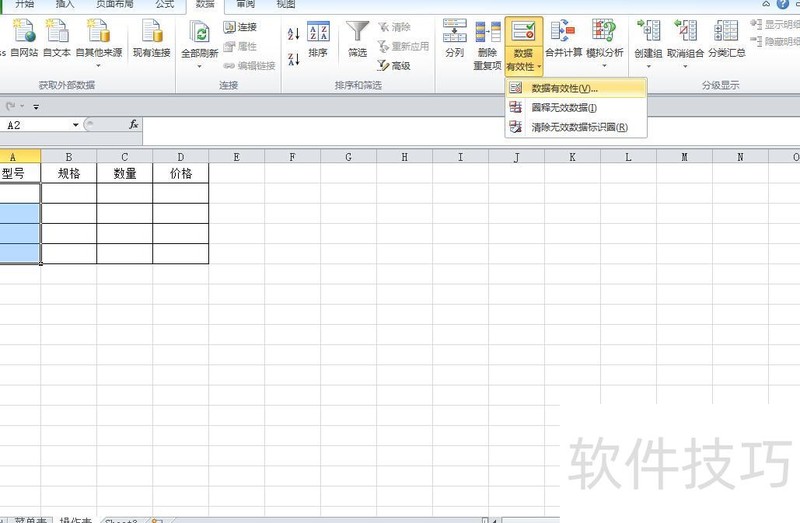Switch to 公式 ribbon tab
The image size is (800, 523).
point(165,4)
